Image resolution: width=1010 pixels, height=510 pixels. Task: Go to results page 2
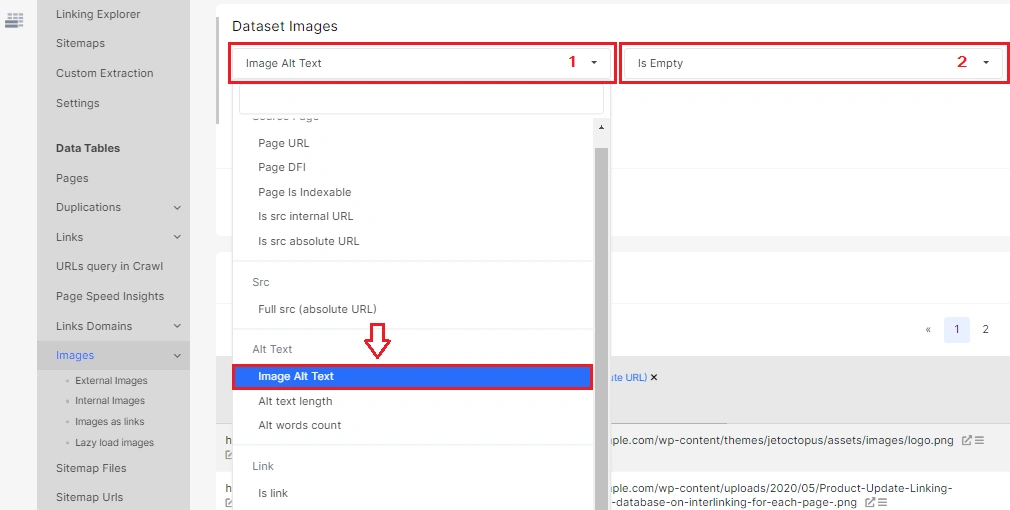coord(985,330)
